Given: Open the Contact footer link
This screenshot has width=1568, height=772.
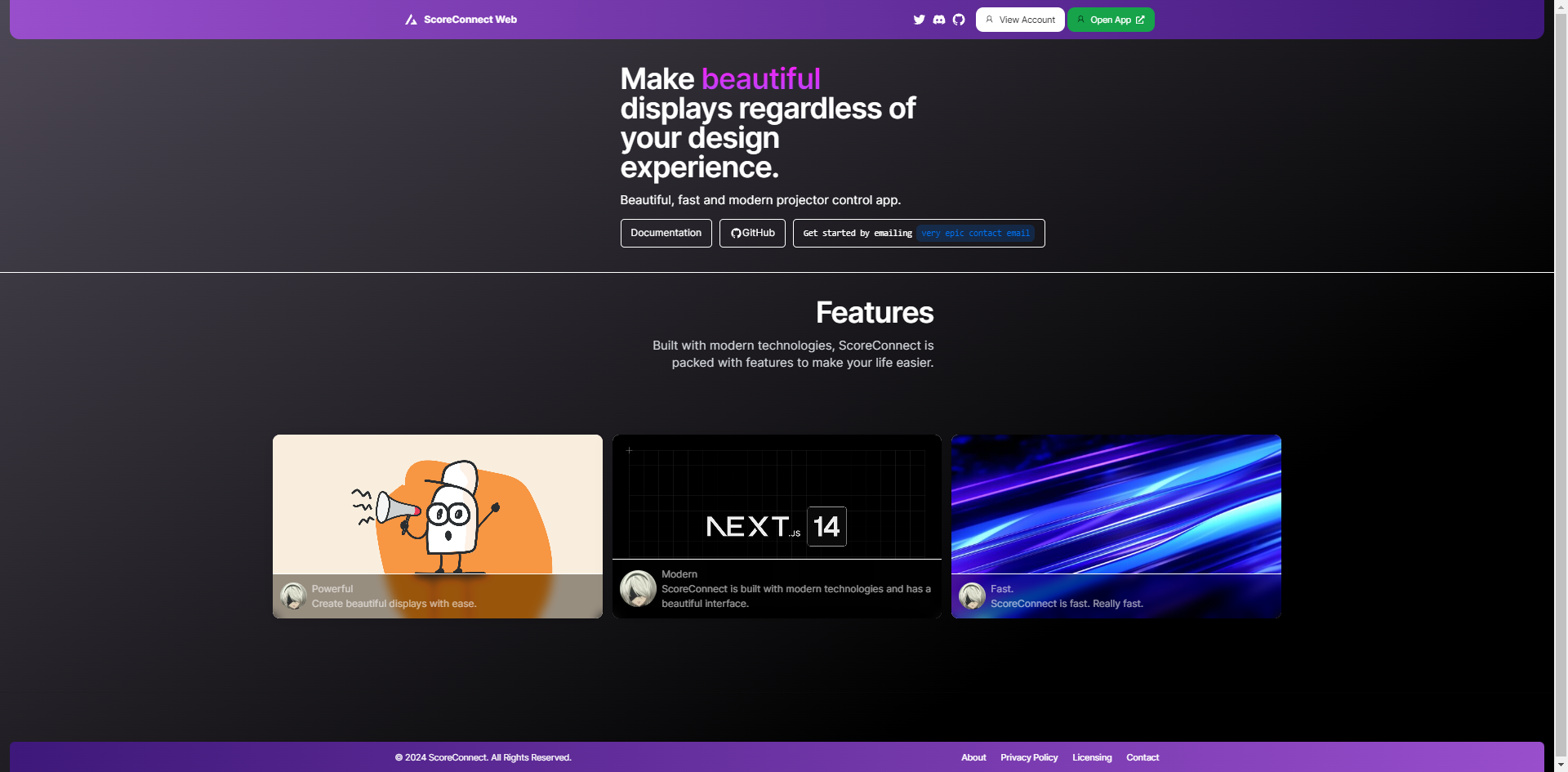Looking at the screenshot, I should point(1143,757).
